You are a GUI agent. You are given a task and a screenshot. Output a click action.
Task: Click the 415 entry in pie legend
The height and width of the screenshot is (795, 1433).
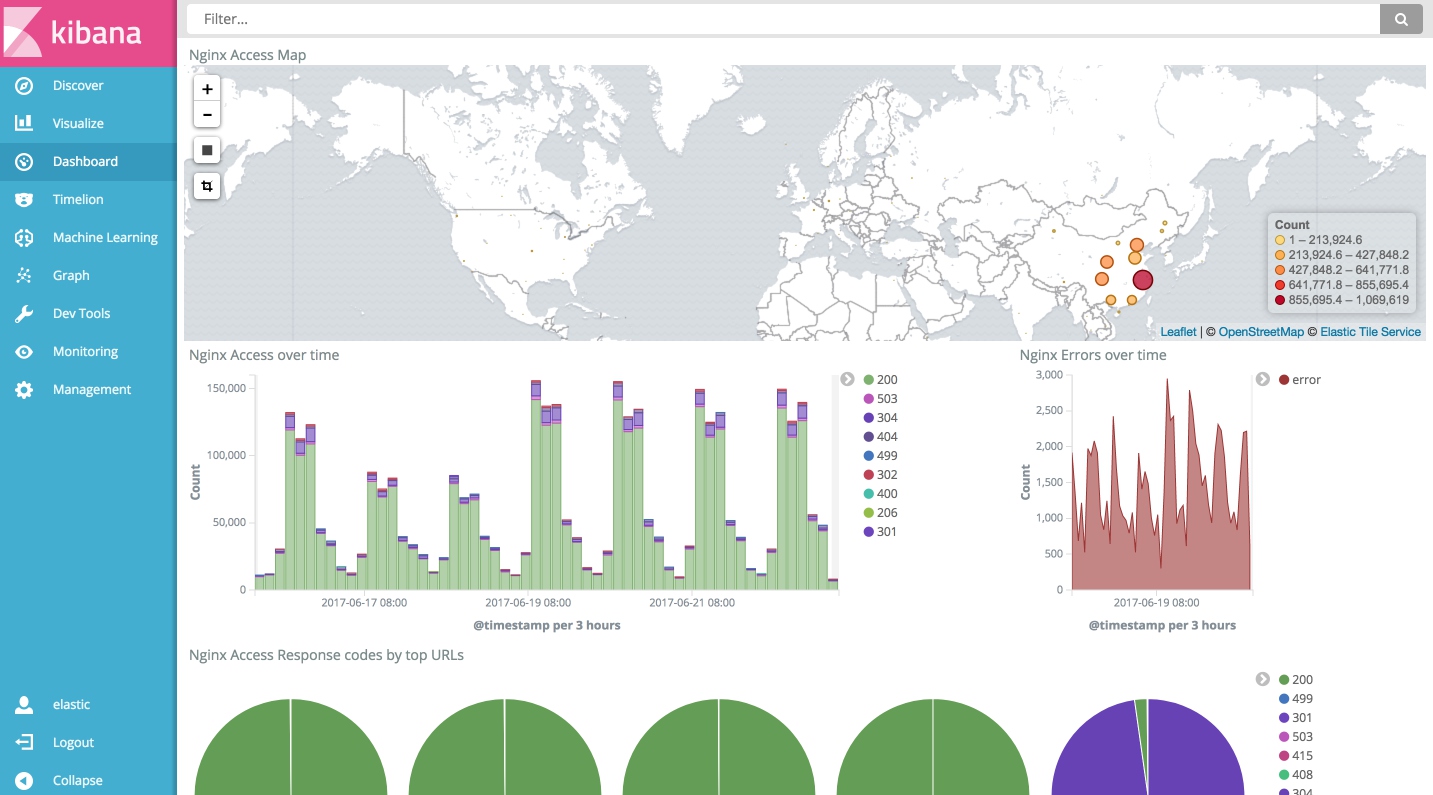[1296, 756]
